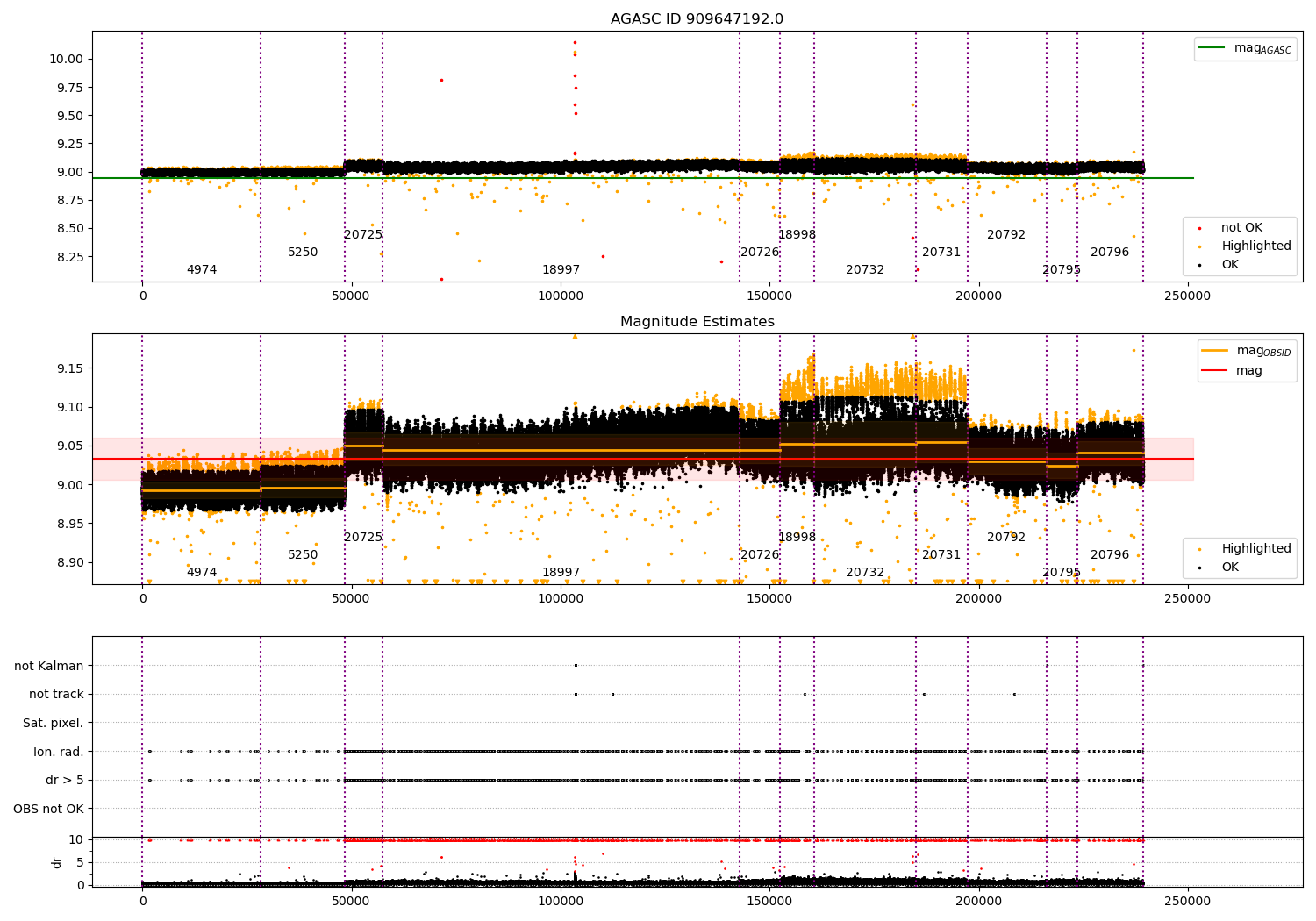Click y-axis tick 10.00 in top plot
Viewport: 1316px width, 921px height.
pyautogui.click(x=66, y=60)
